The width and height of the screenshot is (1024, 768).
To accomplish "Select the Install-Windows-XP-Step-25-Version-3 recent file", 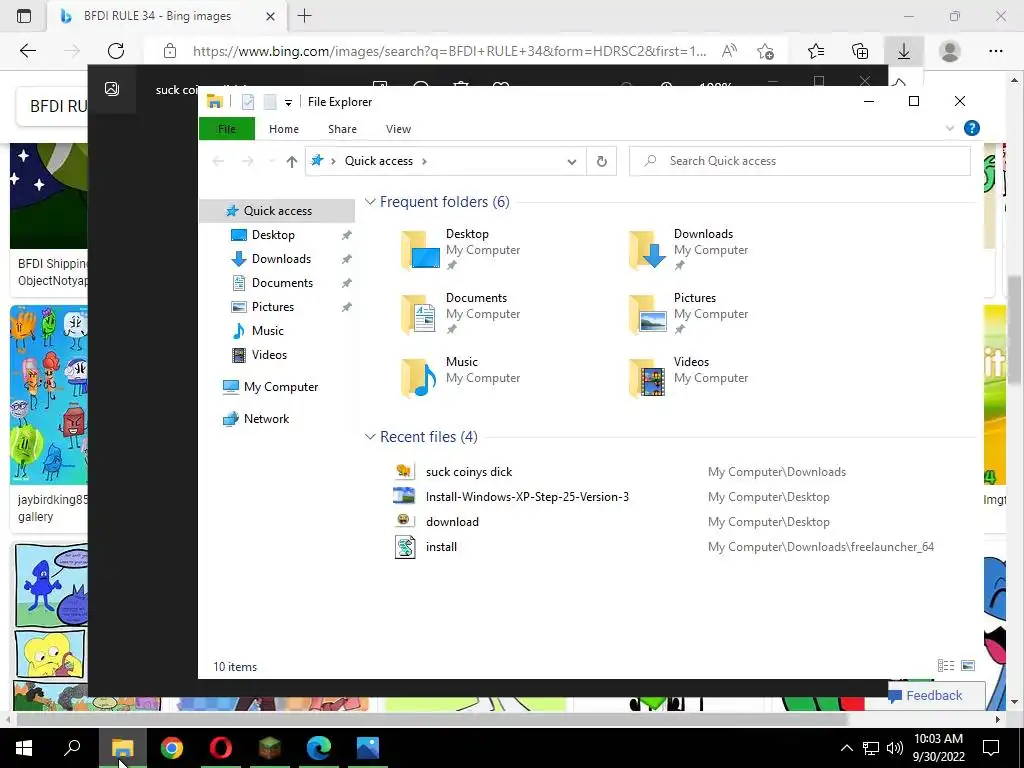I will pos(527,496).
